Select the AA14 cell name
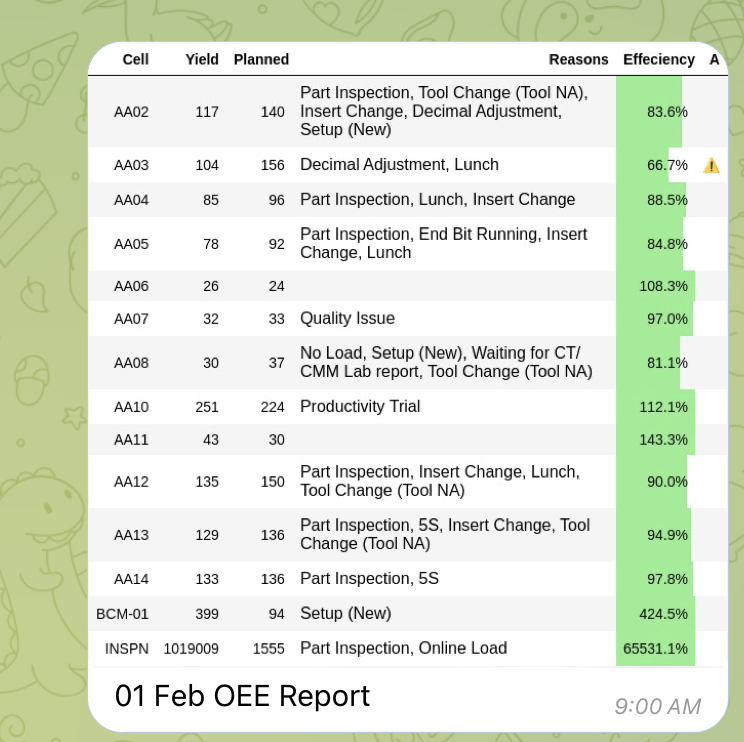 click(131, 579)
